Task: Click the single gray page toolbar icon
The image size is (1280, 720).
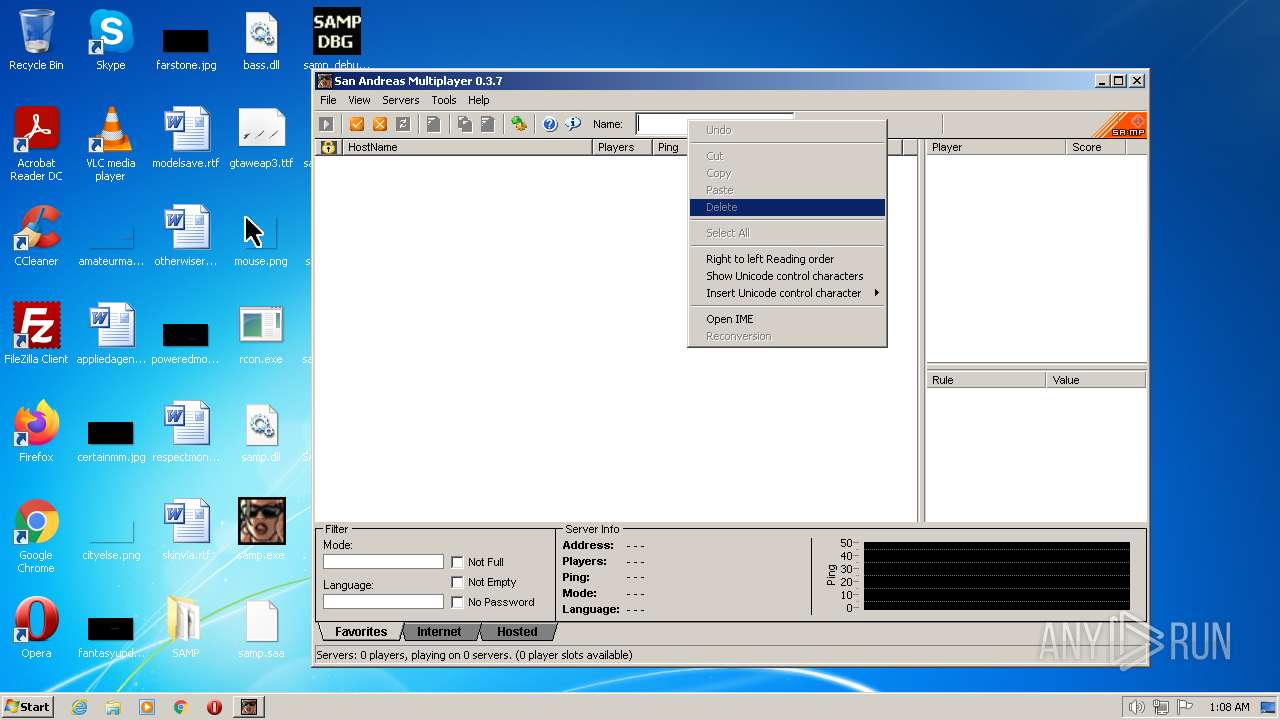Action: click(434, 124)
